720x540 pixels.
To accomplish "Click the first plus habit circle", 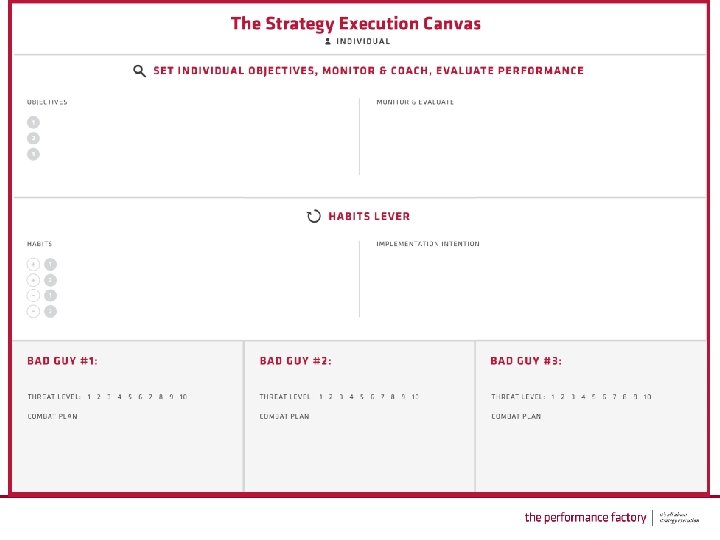I will (x=33, y=264).
